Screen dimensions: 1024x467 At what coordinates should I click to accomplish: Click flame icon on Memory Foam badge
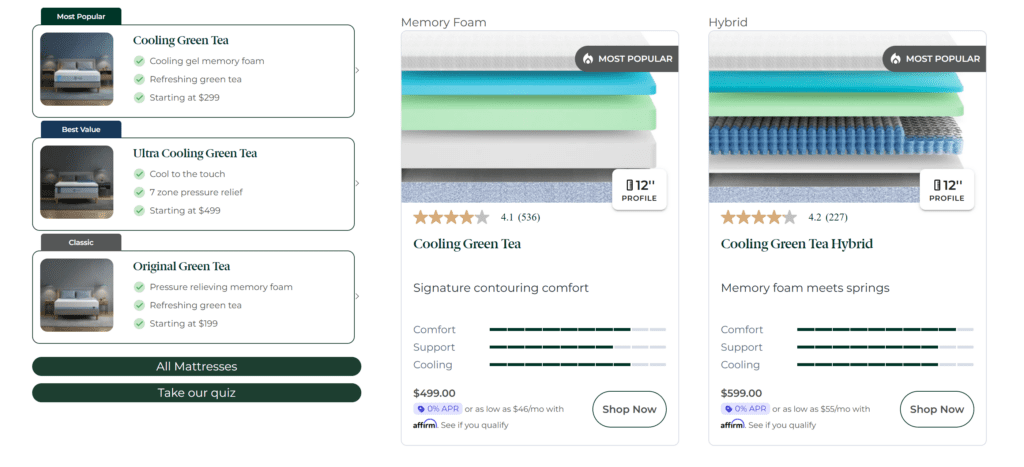click(x=588, y=59)
